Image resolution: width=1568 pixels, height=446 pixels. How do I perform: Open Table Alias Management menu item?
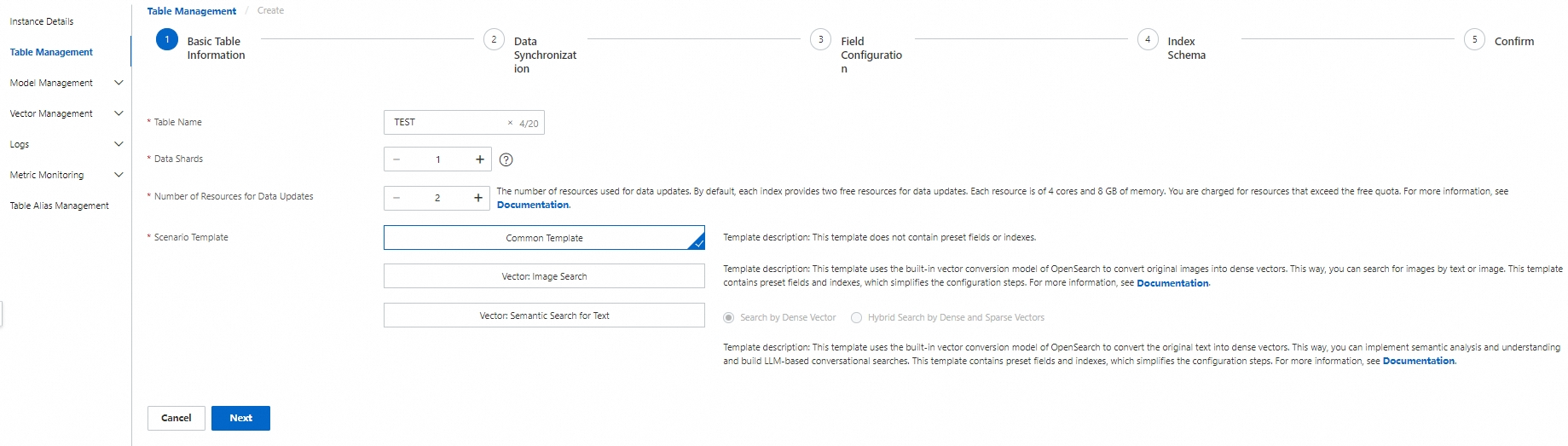60,206
